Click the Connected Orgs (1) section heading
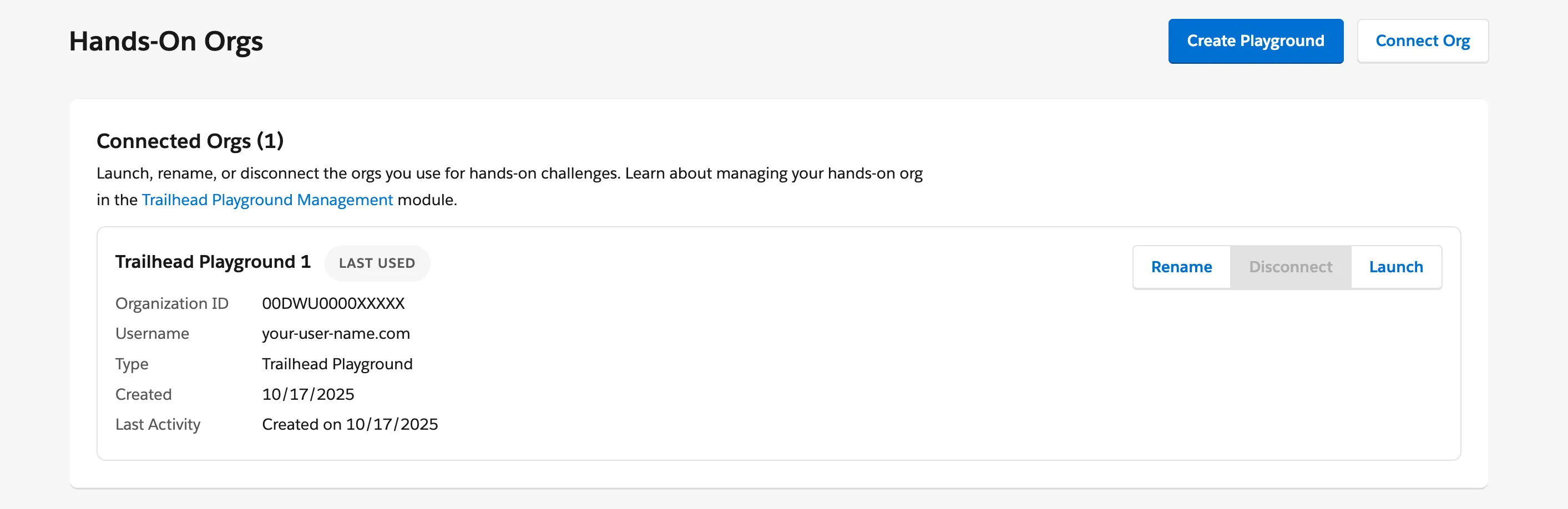 point(190,141)
